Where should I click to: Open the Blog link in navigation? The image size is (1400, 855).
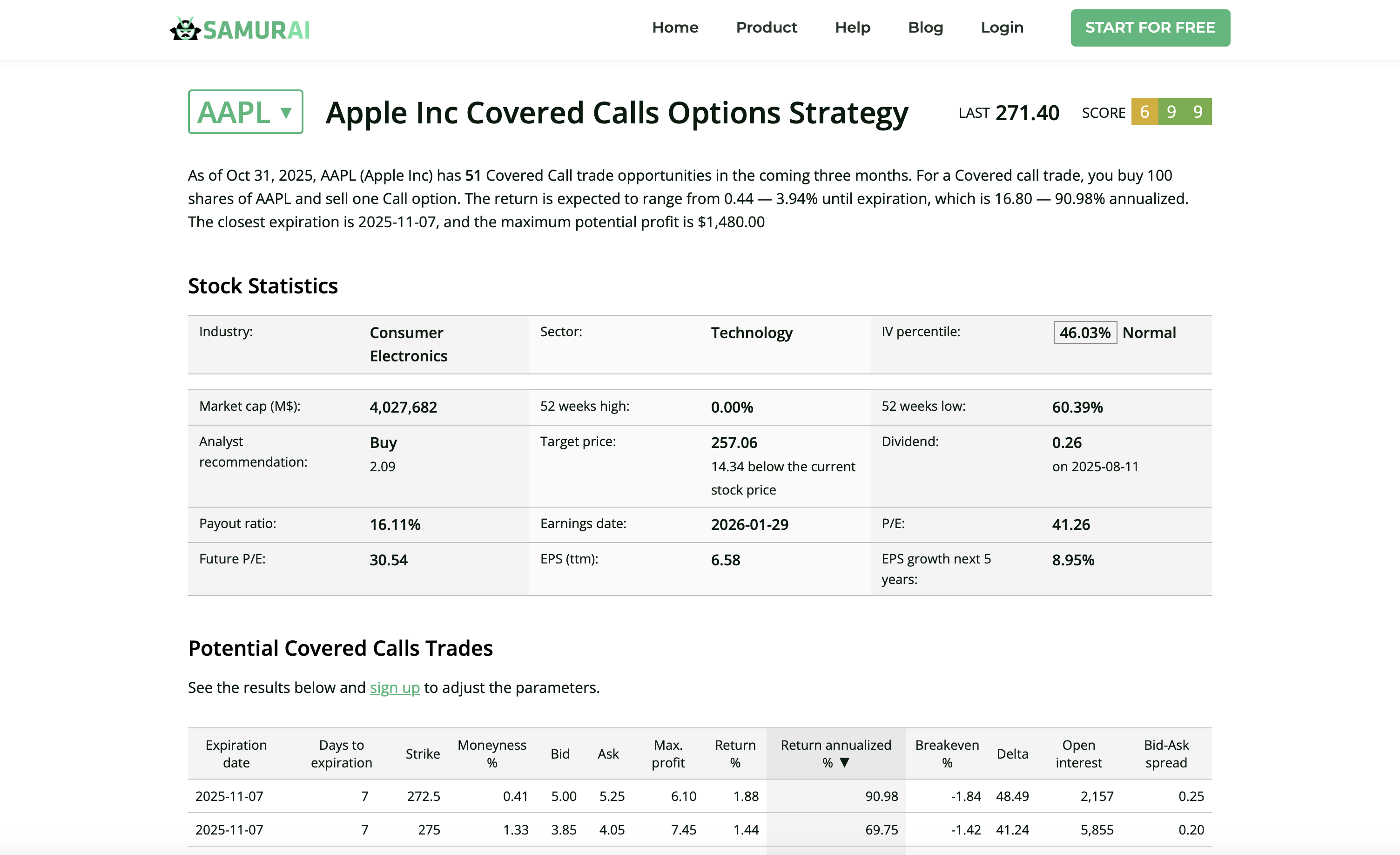click(x=925, y=27)
